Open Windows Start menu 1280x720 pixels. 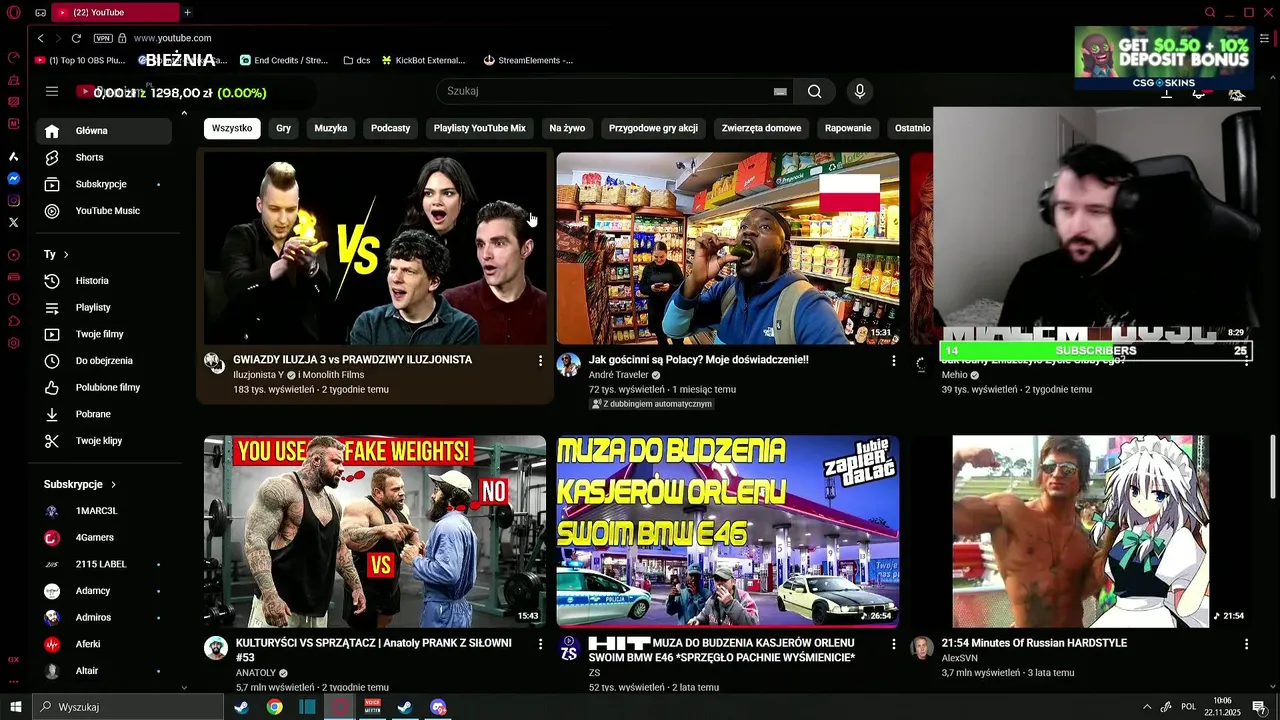click(15, 707)
